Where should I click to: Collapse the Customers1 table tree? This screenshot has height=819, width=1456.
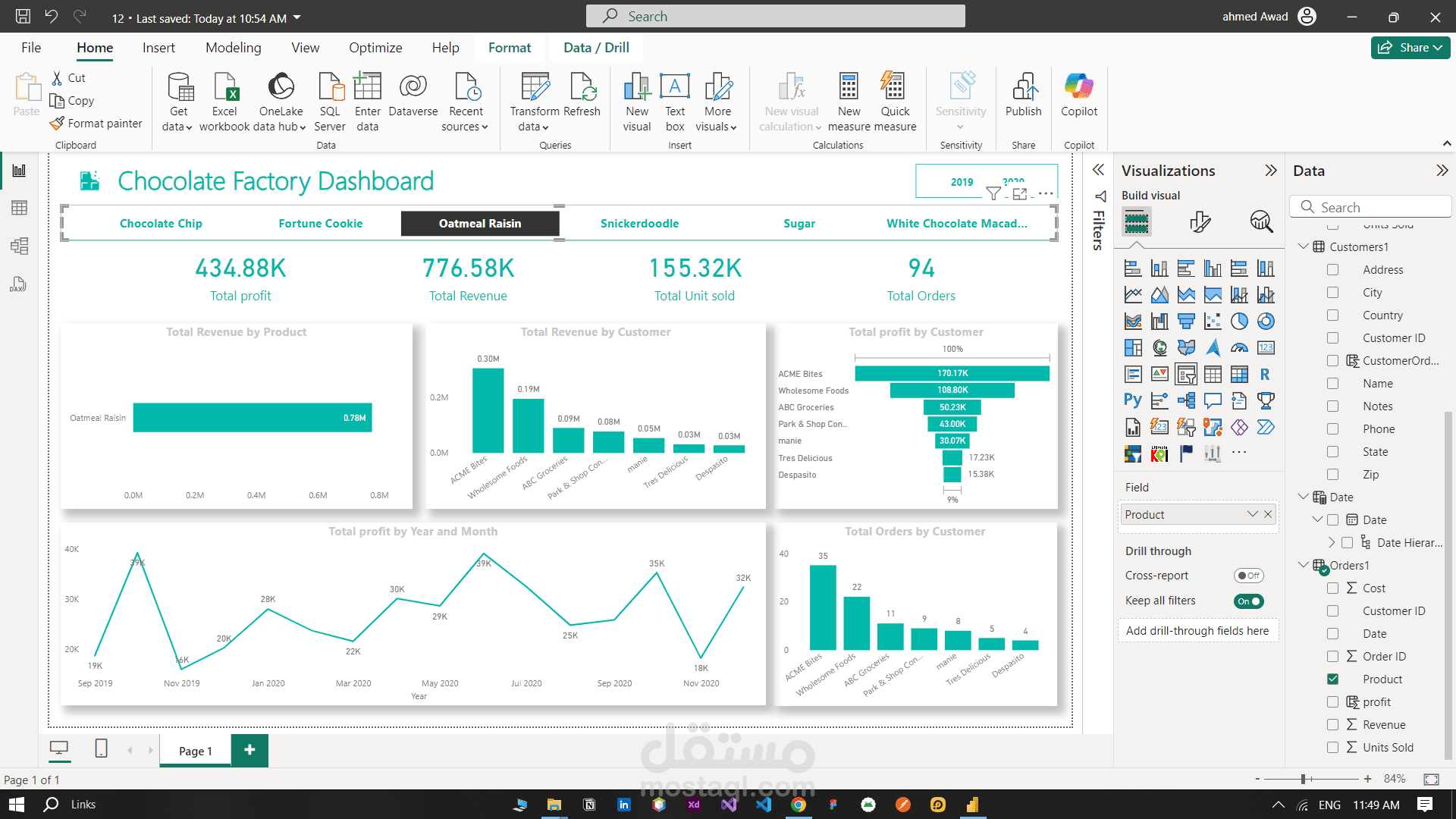[x=1303, y=246]
